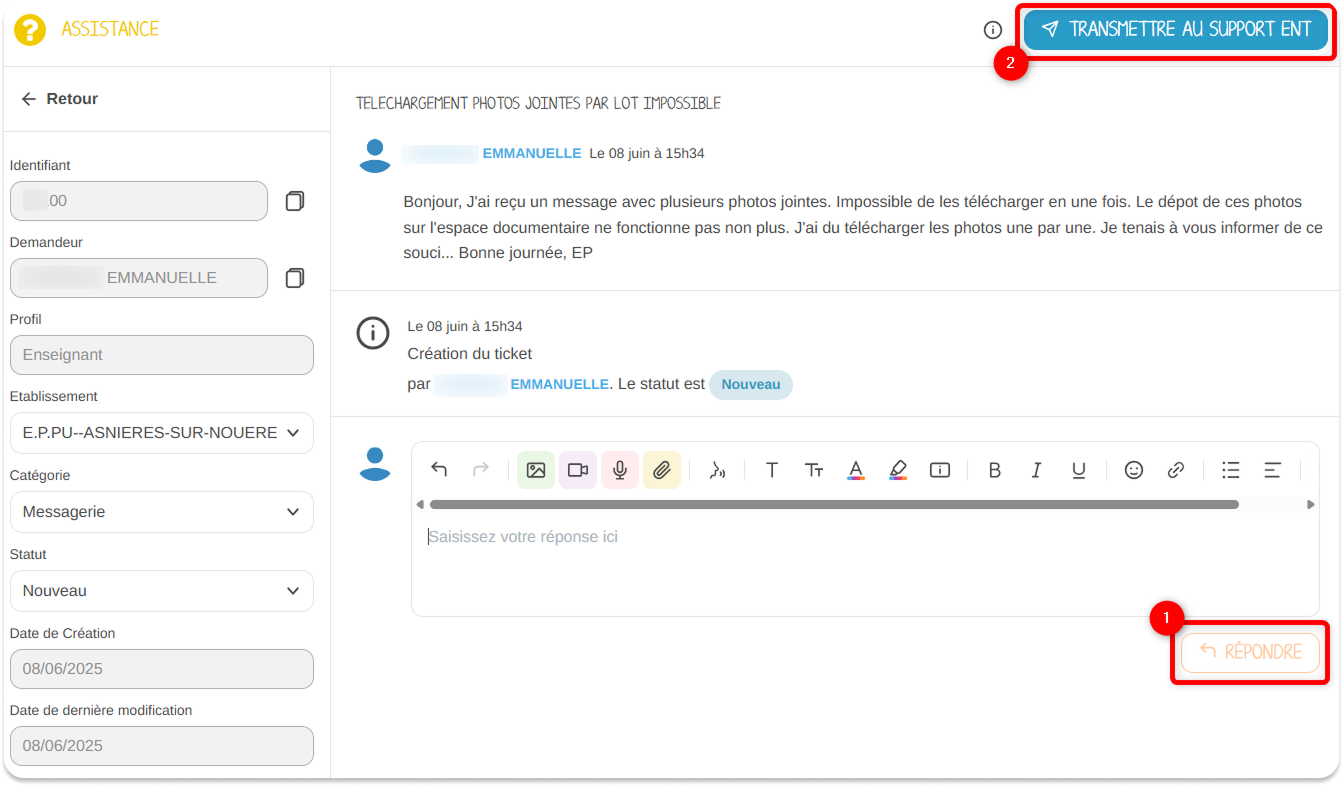Toggle bulleted list in editor toolbar

click(x=1231, y=470)
